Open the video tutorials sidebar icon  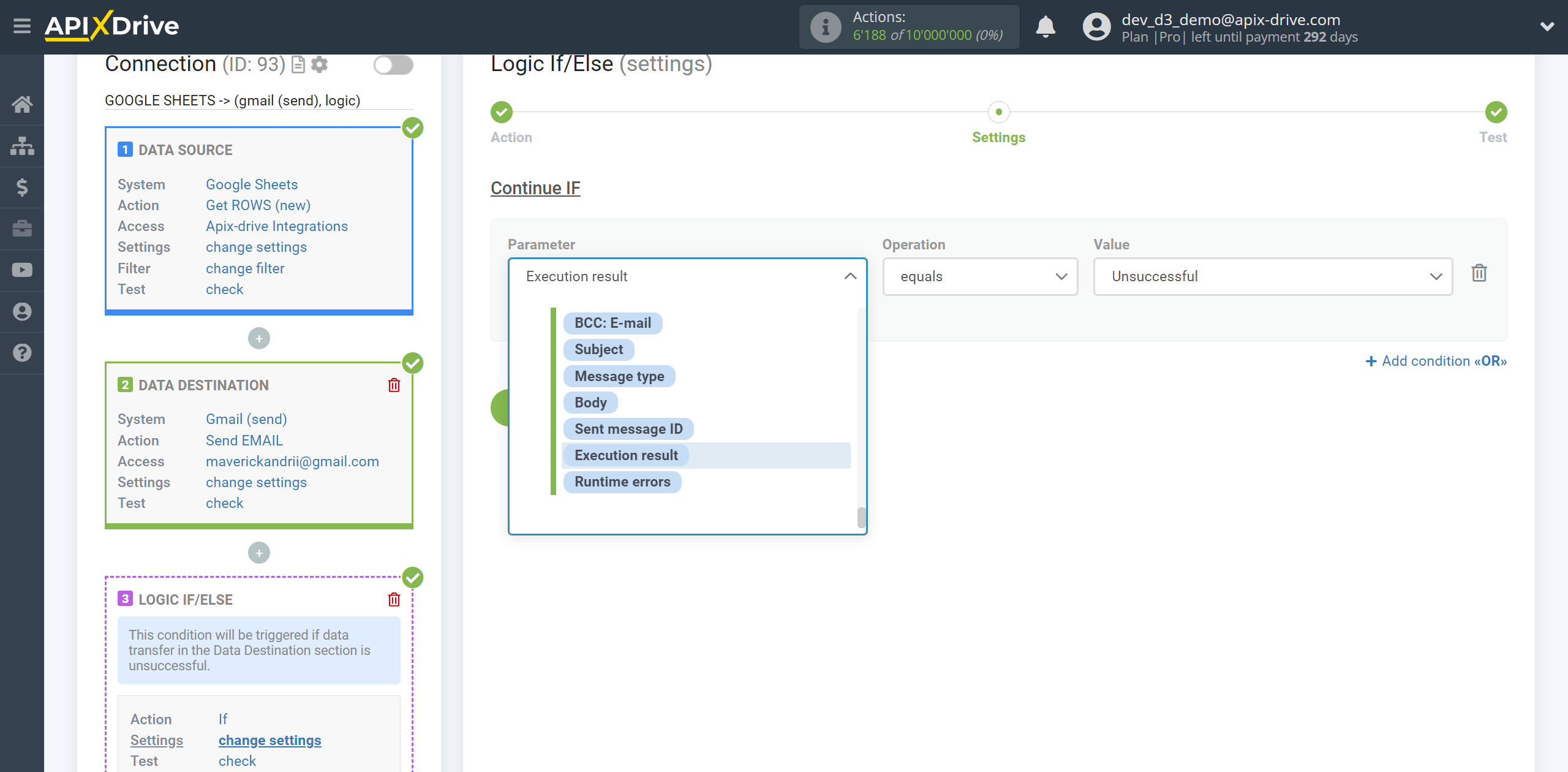click(22, 270)
